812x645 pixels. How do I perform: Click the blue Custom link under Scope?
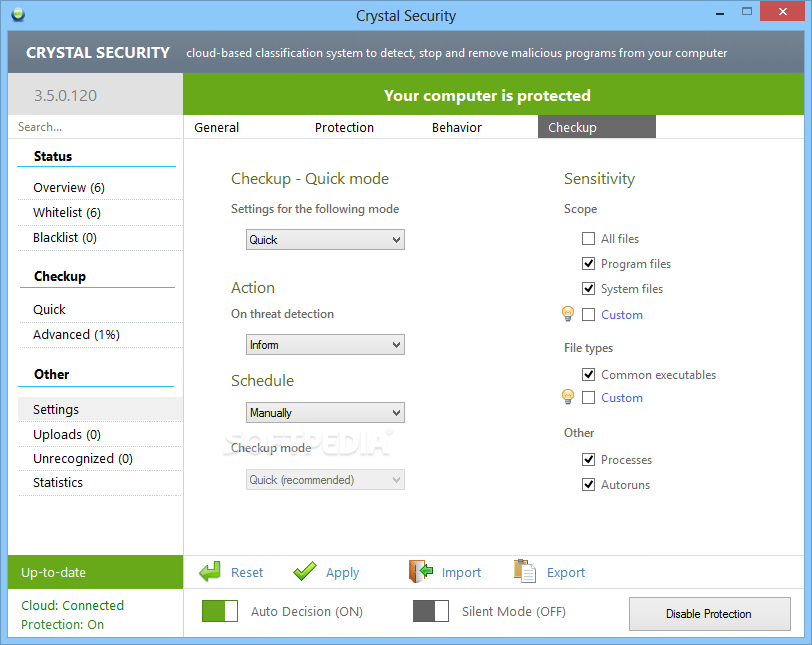[622, 315]
